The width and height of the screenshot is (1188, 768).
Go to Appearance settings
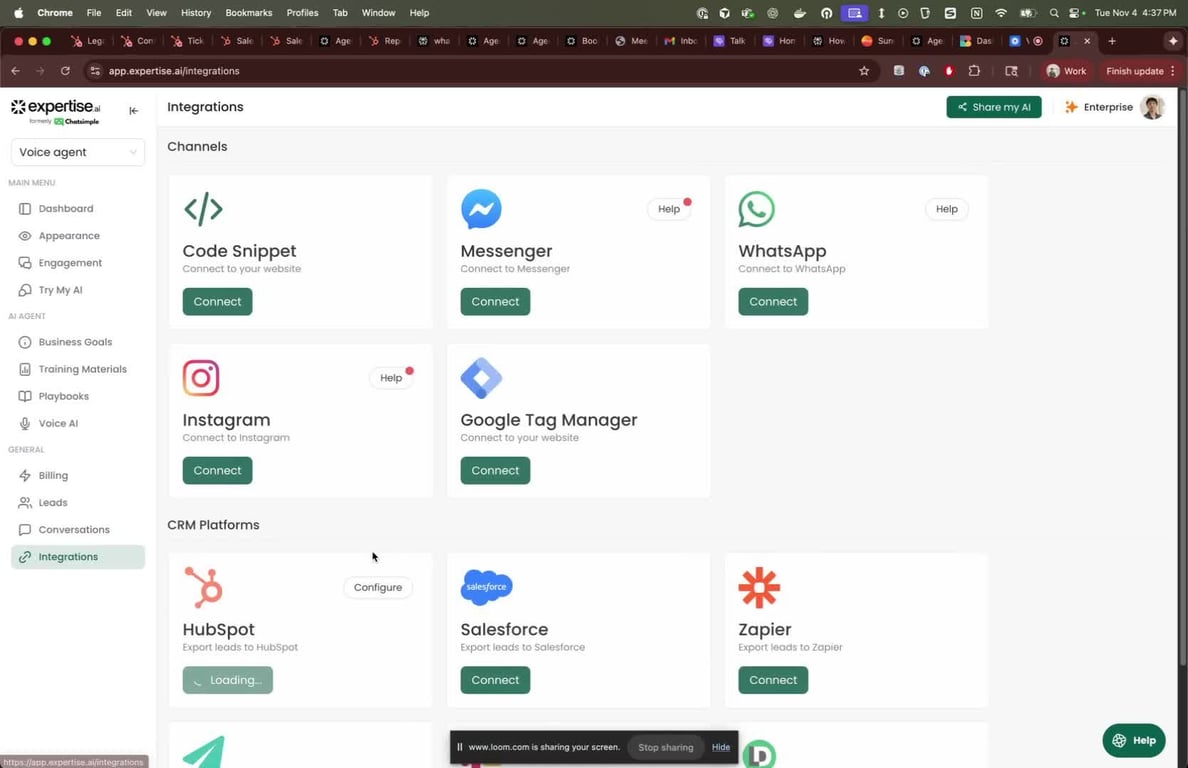(x=68, y=236)
